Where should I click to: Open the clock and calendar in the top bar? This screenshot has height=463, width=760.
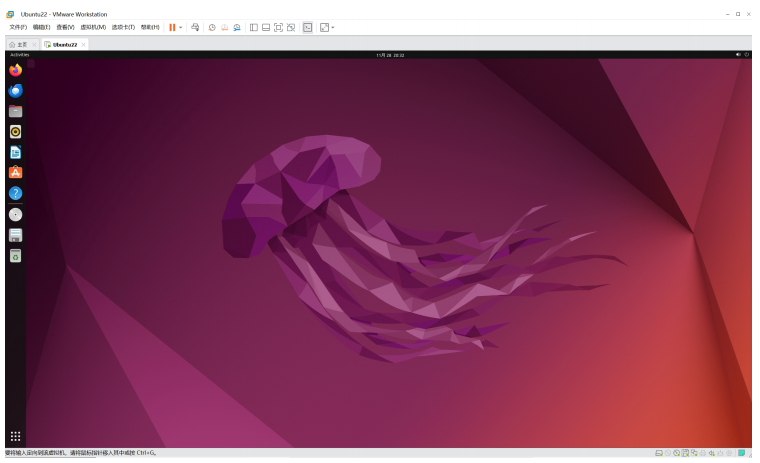tap(390, 55)
